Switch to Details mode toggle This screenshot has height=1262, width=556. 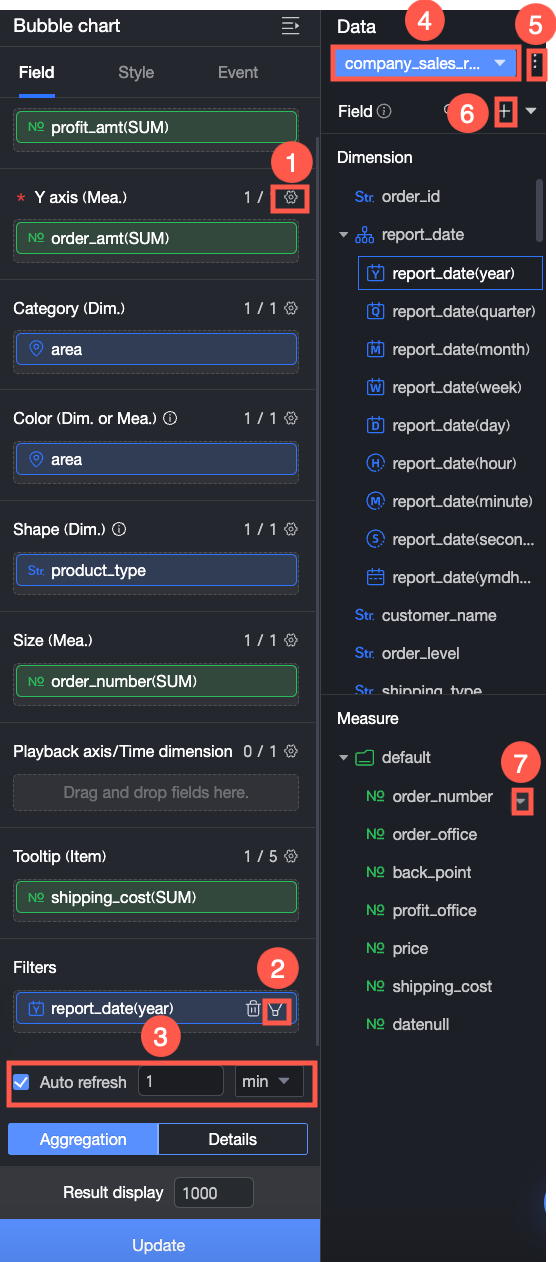tap(233, 1139)
